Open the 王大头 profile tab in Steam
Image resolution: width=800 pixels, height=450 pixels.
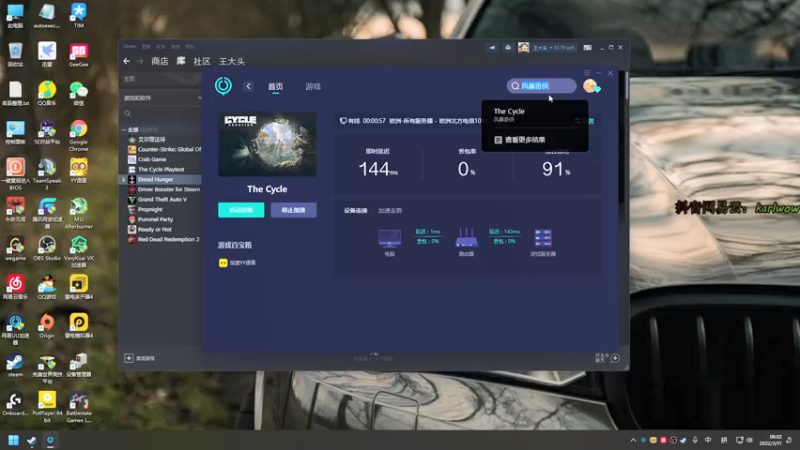point(232,61)
